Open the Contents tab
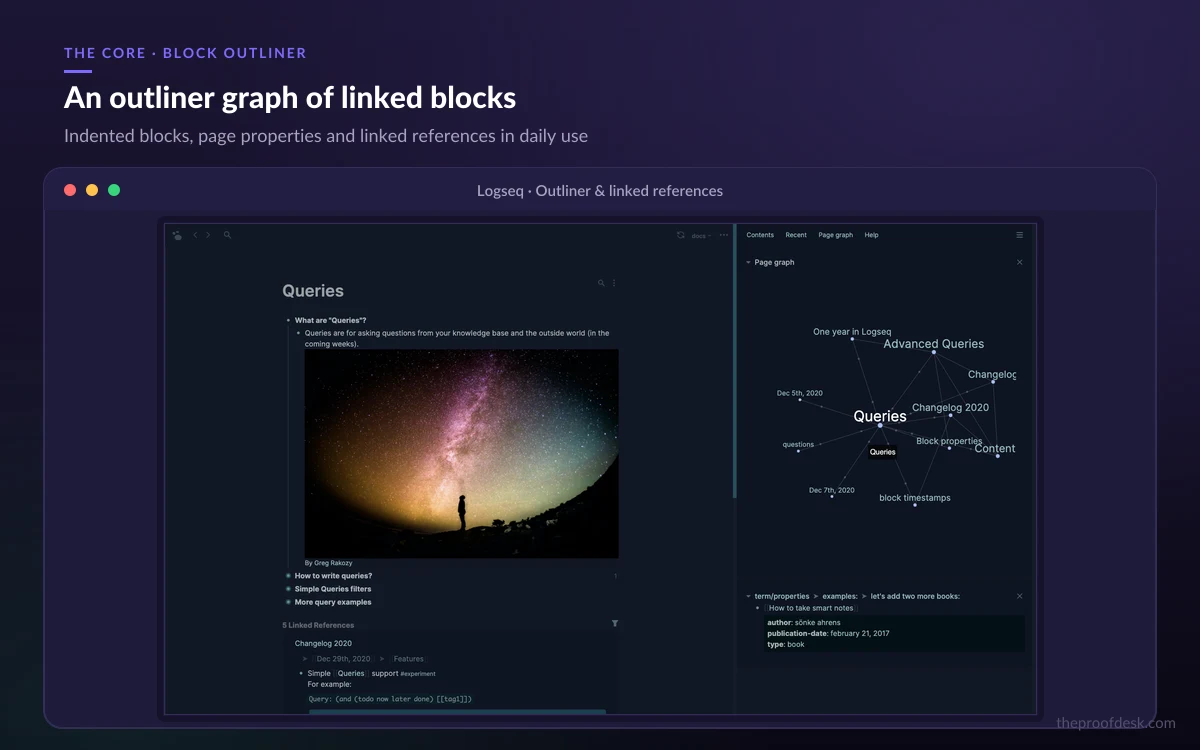This screenshot has height=750, width=1200. coord(760,235)
